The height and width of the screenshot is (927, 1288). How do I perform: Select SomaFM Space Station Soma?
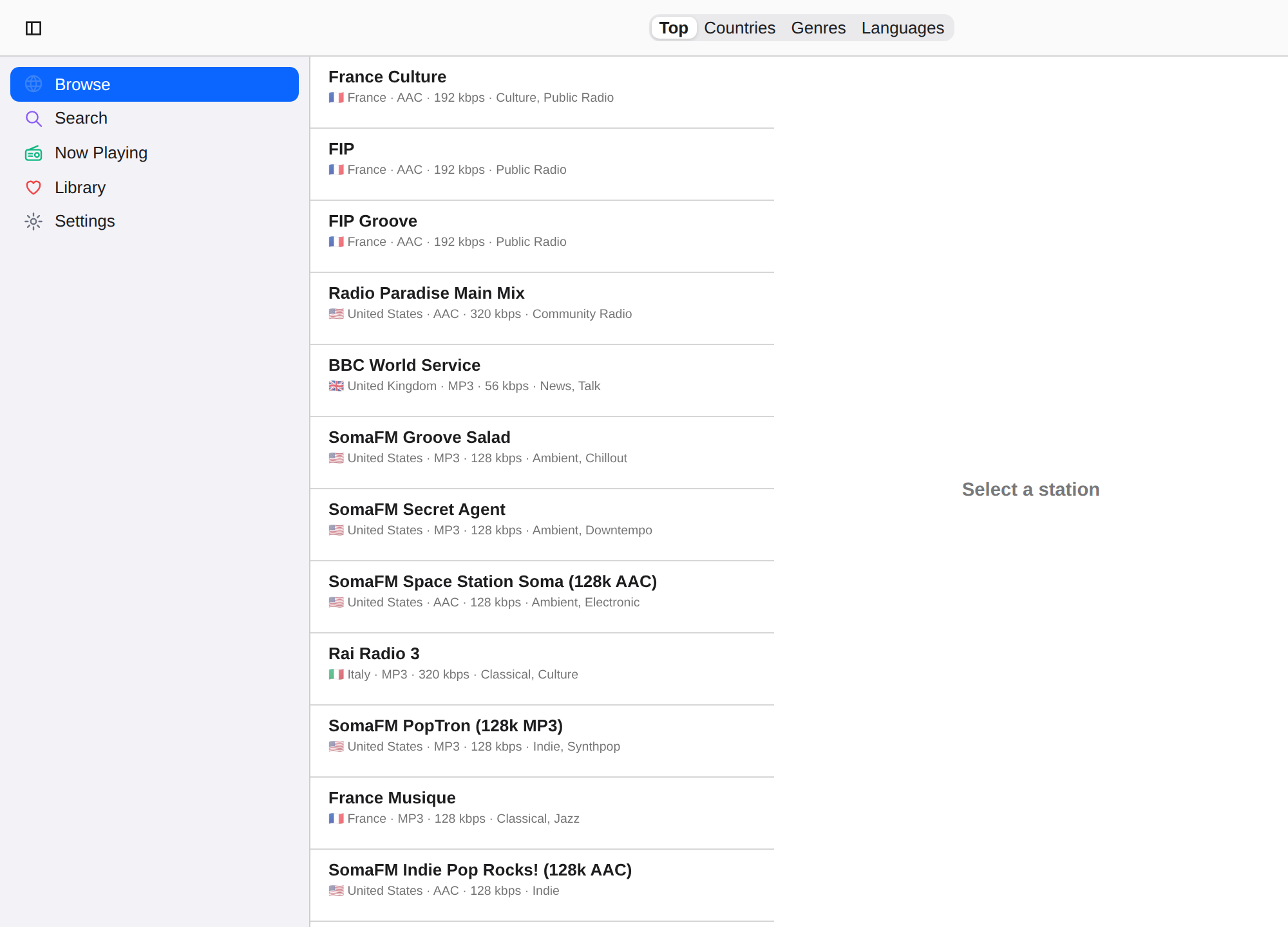pyautogui.click(x=542, y=597)
